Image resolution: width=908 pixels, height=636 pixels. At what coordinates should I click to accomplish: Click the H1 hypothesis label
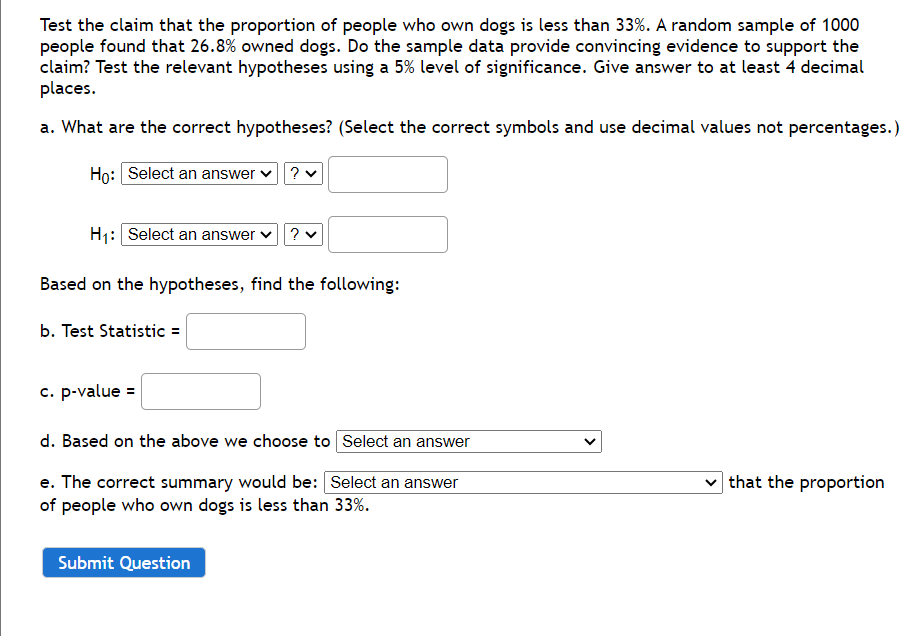tap(104, 234)
